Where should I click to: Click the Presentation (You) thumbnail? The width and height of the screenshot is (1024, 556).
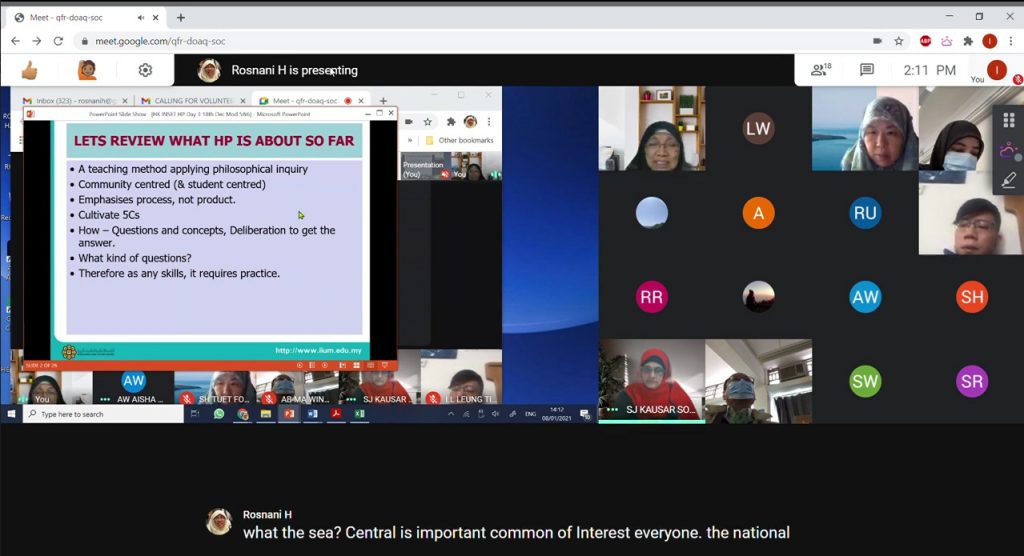[424, 166]
